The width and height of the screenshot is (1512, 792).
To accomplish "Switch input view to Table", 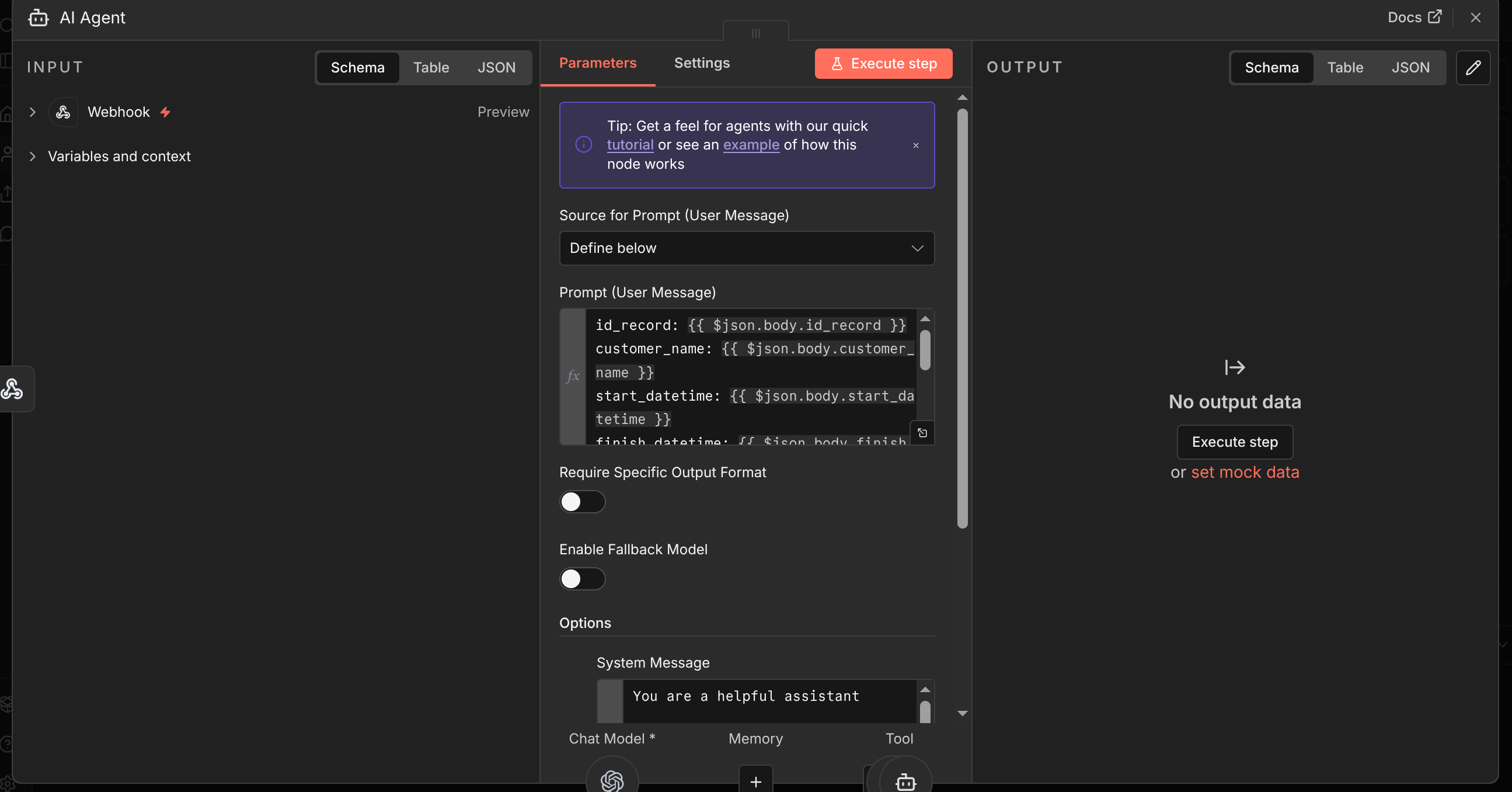I will pos(431,68).
